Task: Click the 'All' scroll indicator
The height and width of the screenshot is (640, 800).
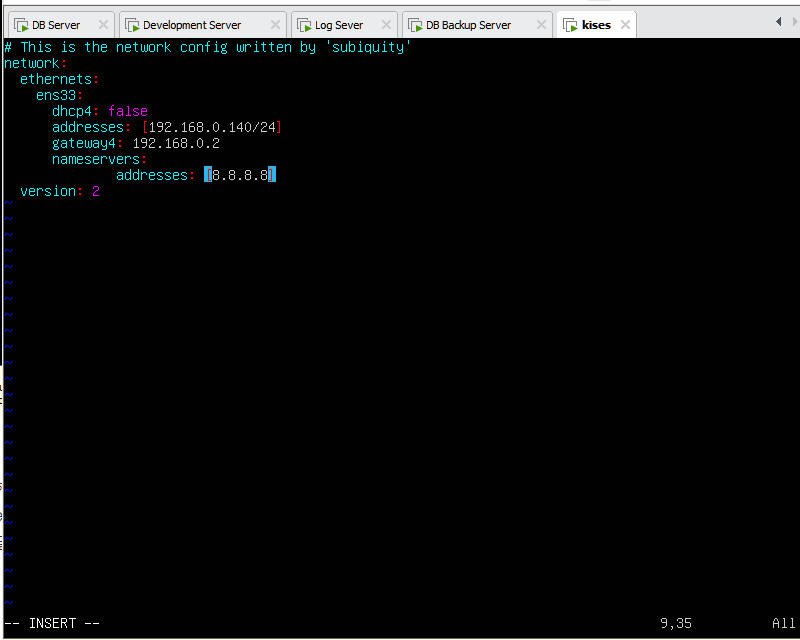Action: point(783,623)
